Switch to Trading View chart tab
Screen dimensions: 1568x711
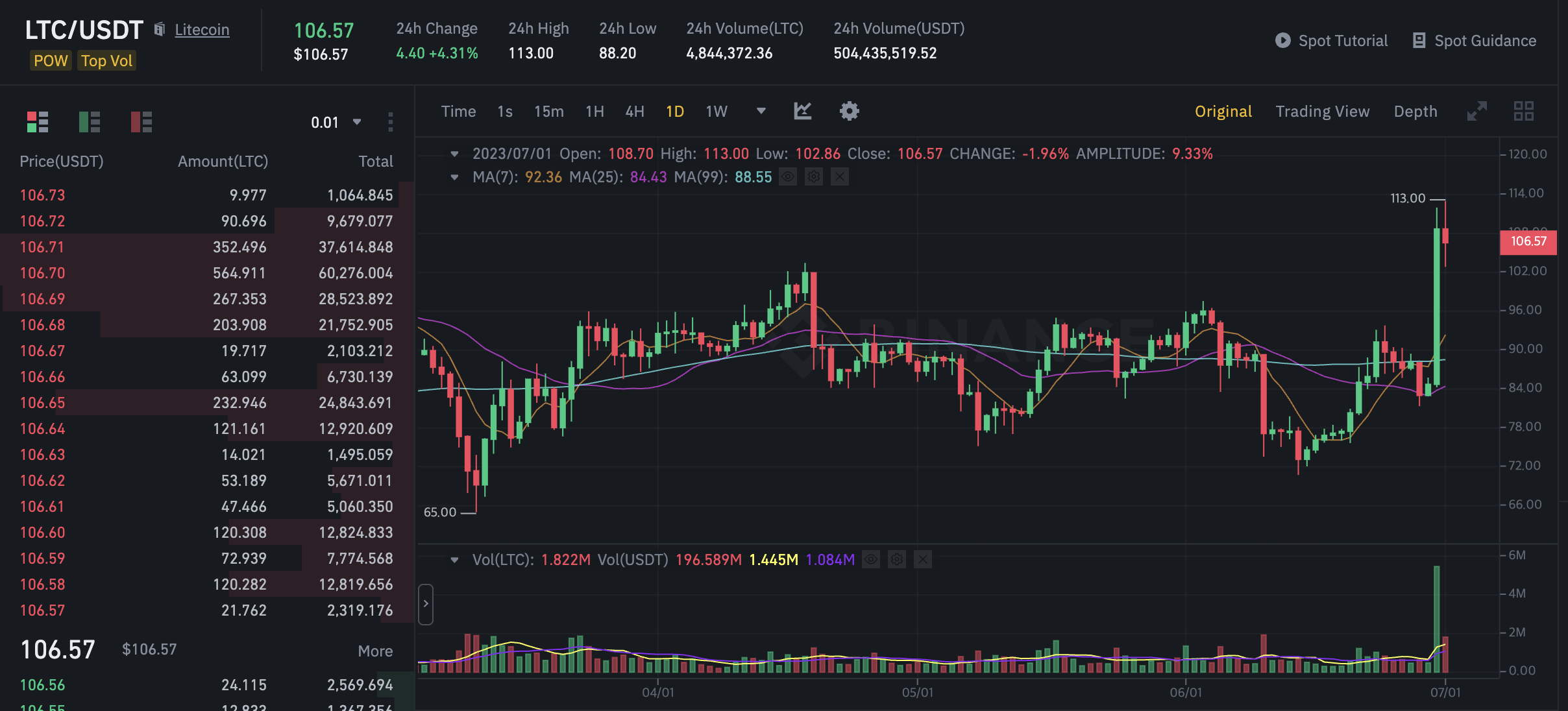coord(1322,112)
